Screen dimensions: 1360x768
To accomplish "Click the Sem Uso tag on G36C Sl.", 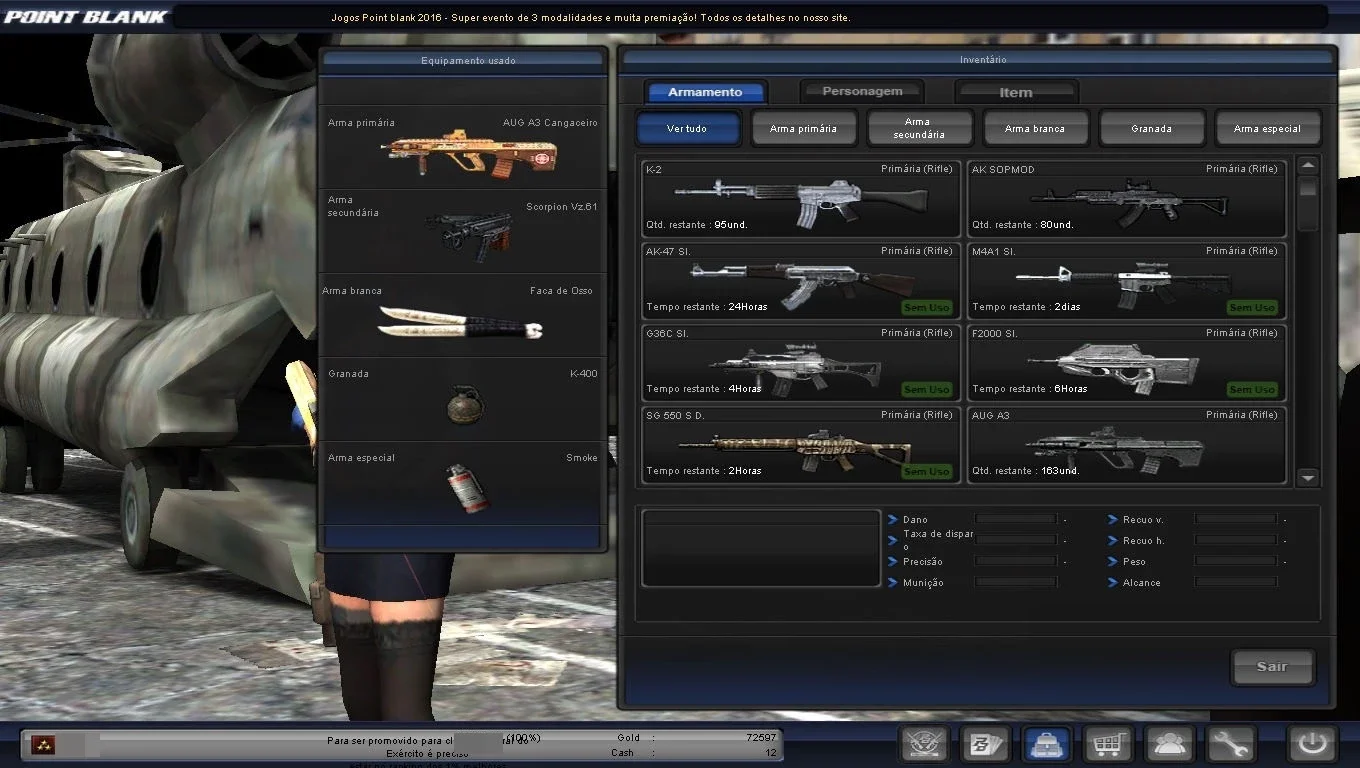I will pyautogui.click(x=927, y=389).
